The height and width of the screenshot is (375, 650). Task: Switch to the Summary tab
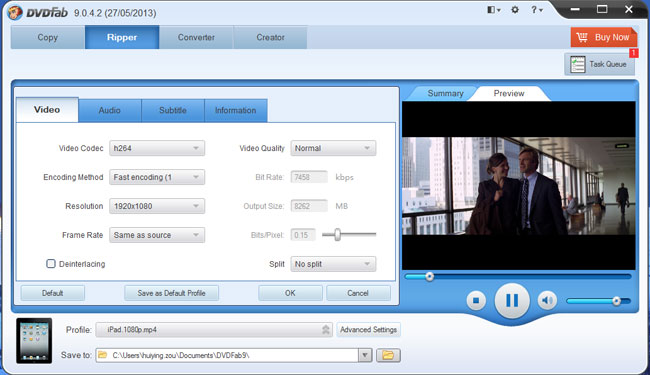[x=445, y=93]
